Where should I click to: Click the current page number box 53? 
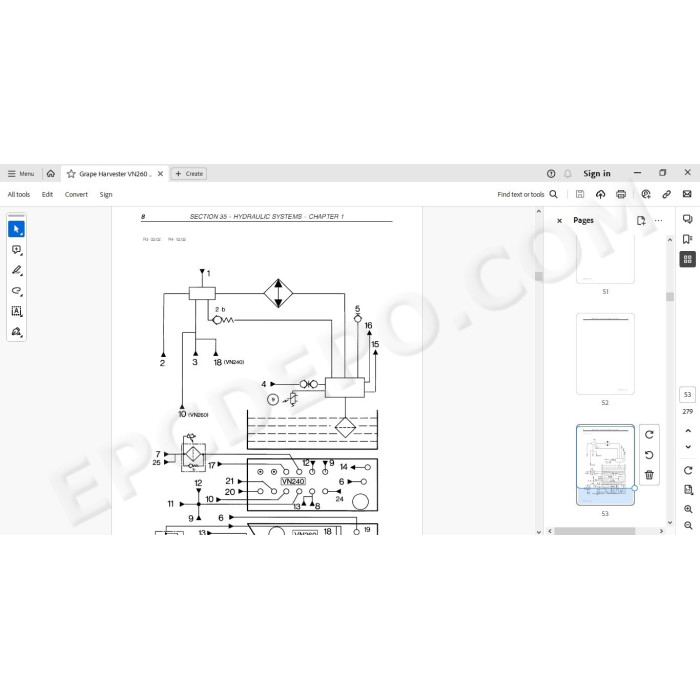click(688, 395)
